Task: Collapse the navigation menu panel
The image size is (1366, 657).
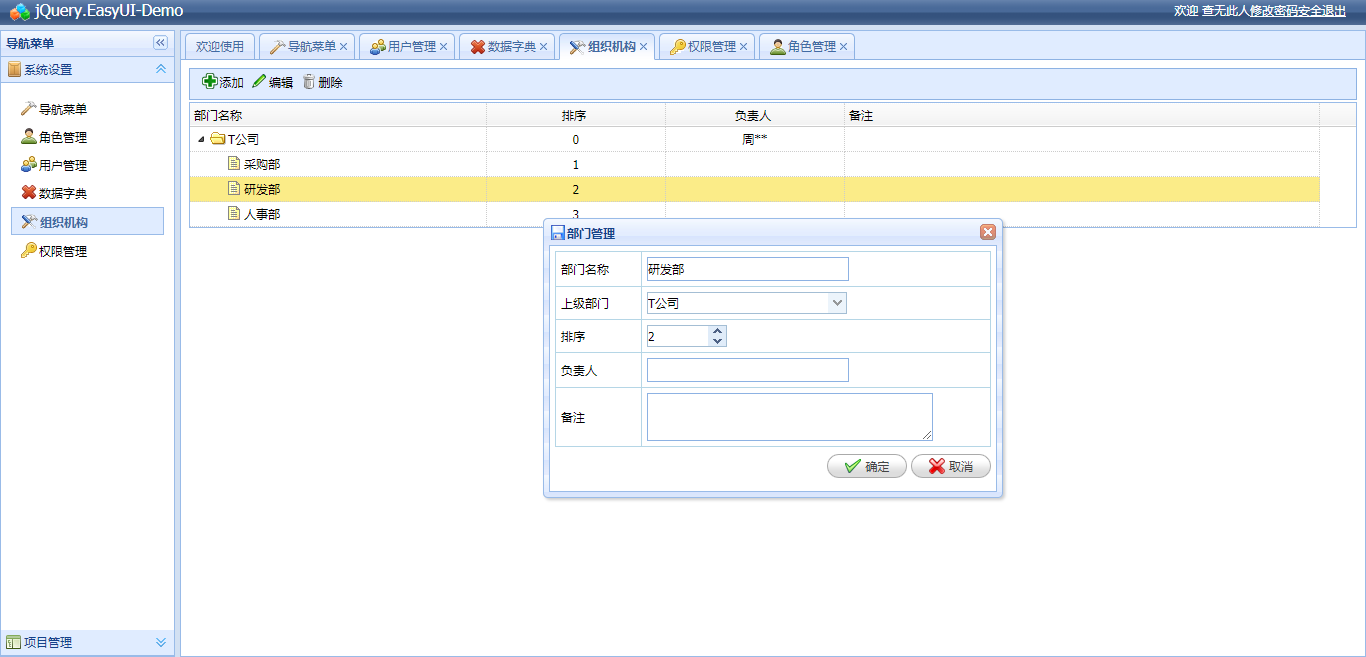Action: pos(160,43)
